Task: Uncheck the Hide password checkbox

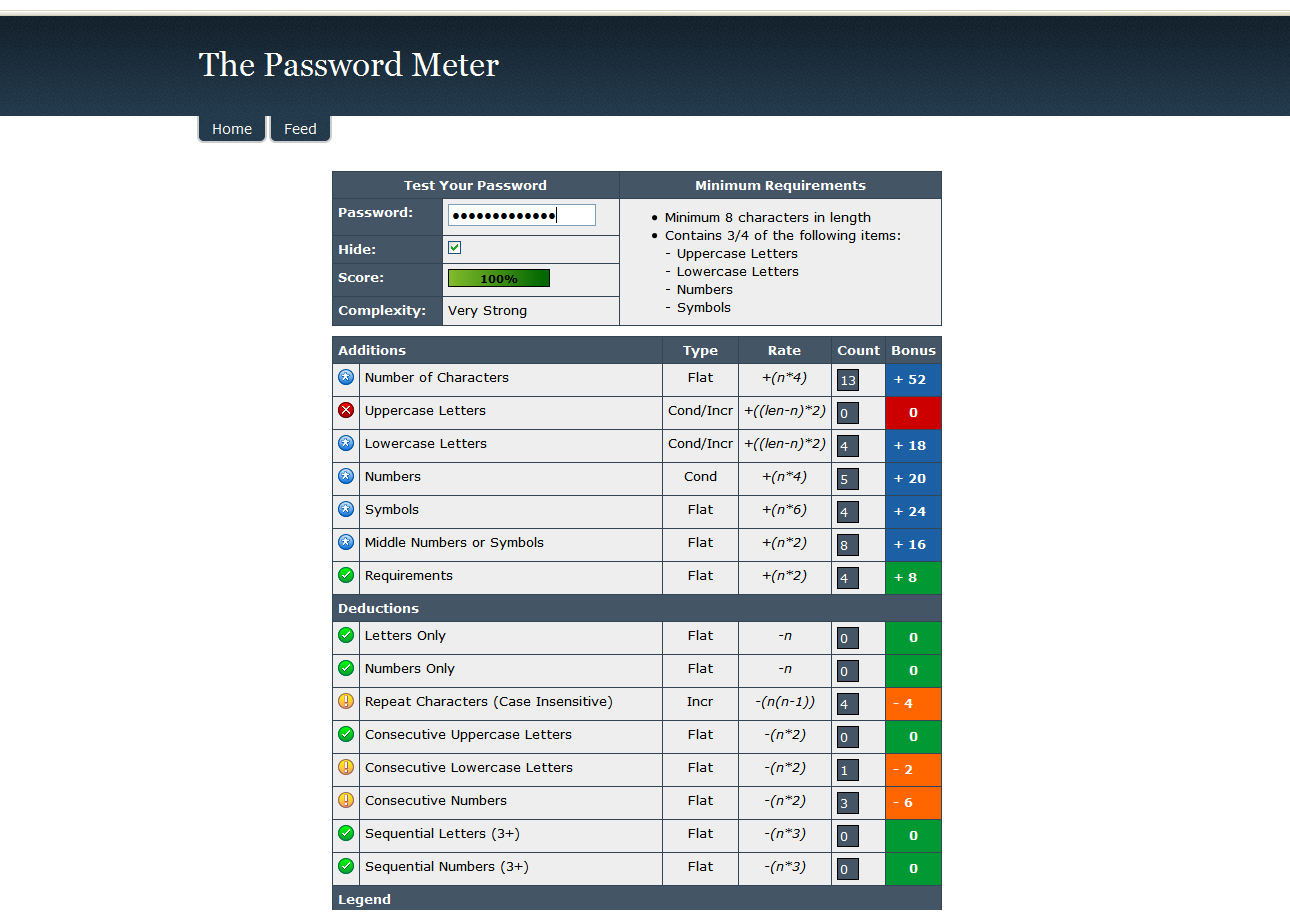Action: (455, 248)
